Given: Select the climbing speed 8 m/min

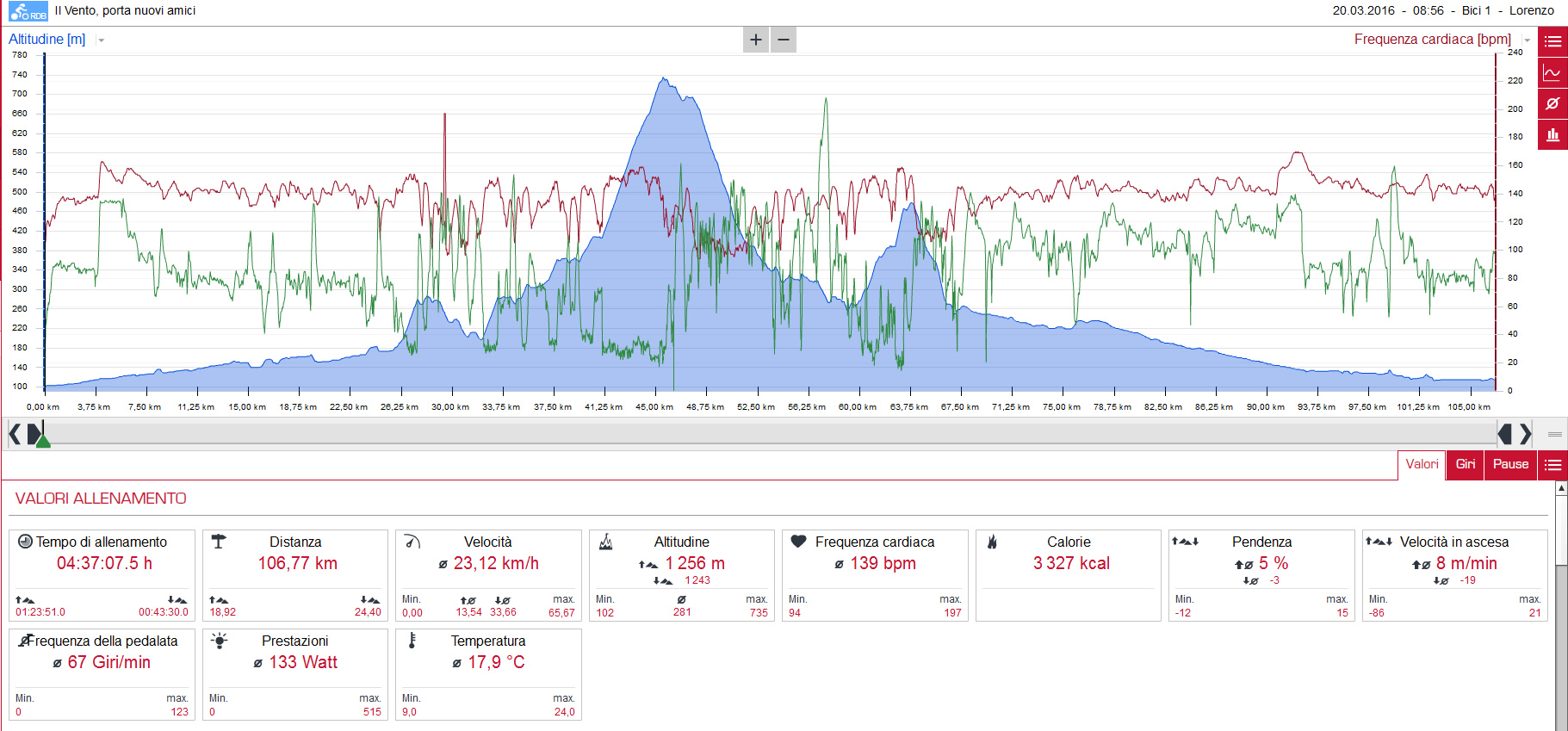Looking at the screenshot, I should 1466,563.
